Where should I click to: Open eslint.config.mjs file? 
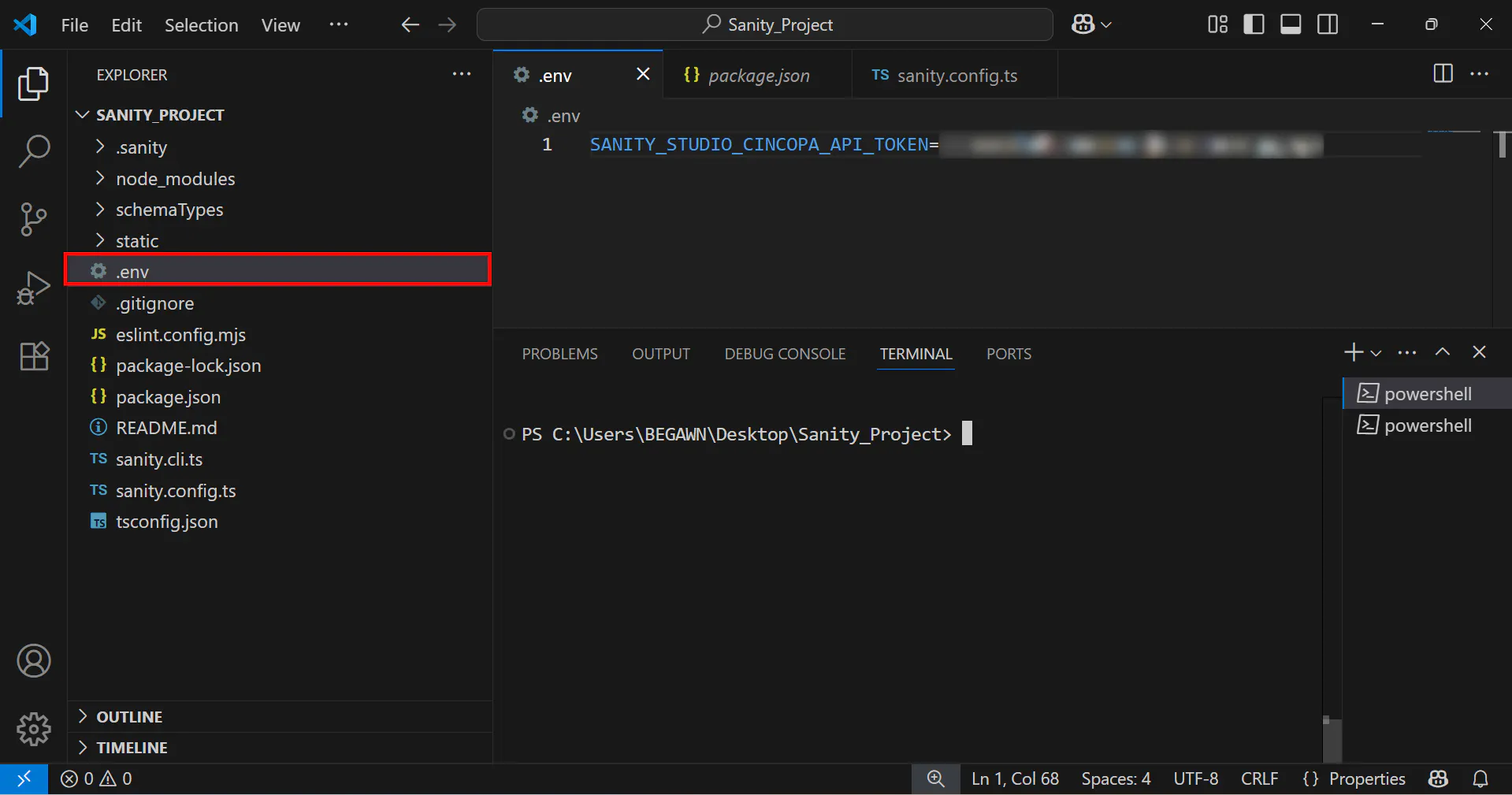pyautogui.click(x=279, y=334)
